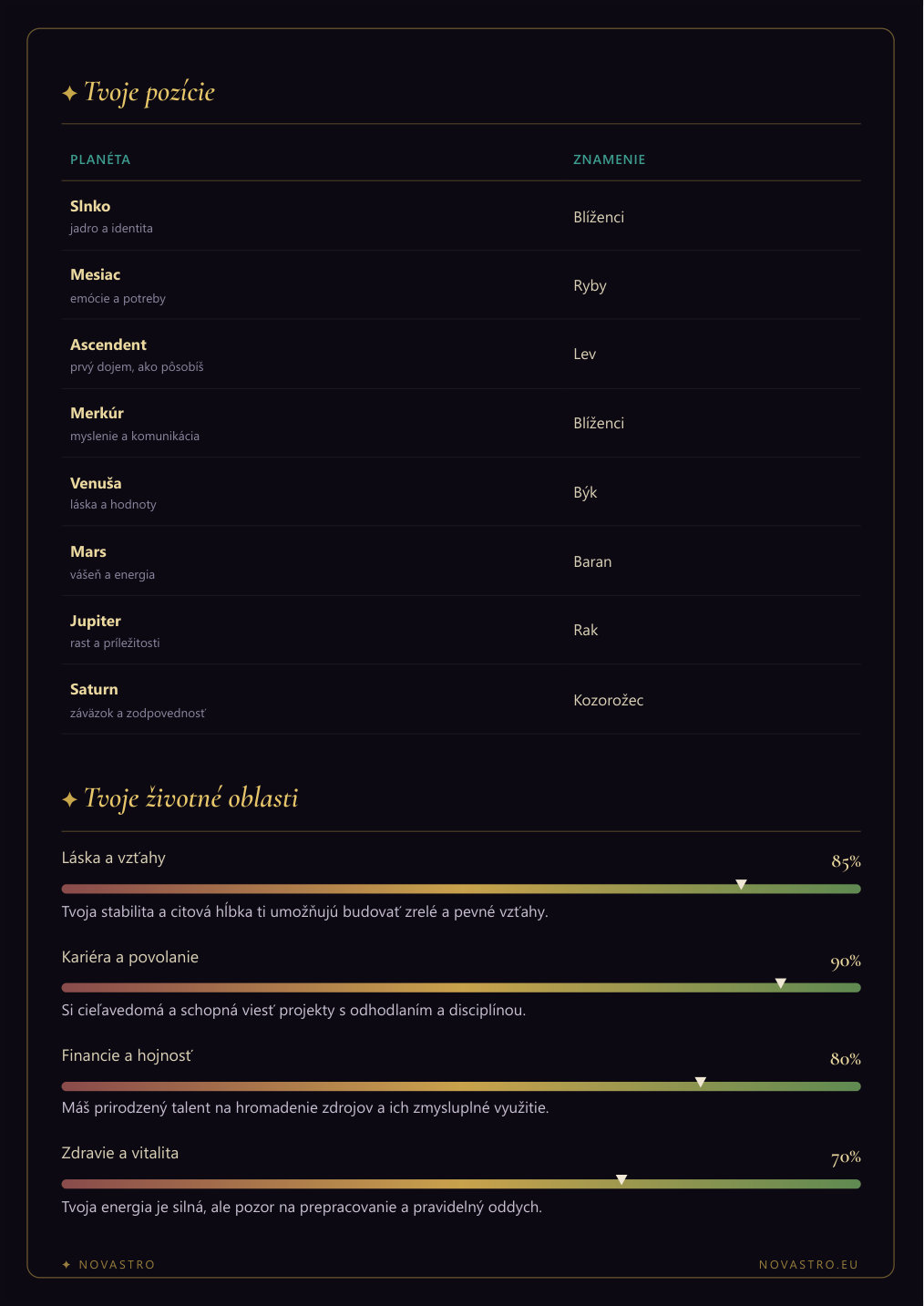
Task: Click the Venuša sign value Býk
Action: coord(585,492)
